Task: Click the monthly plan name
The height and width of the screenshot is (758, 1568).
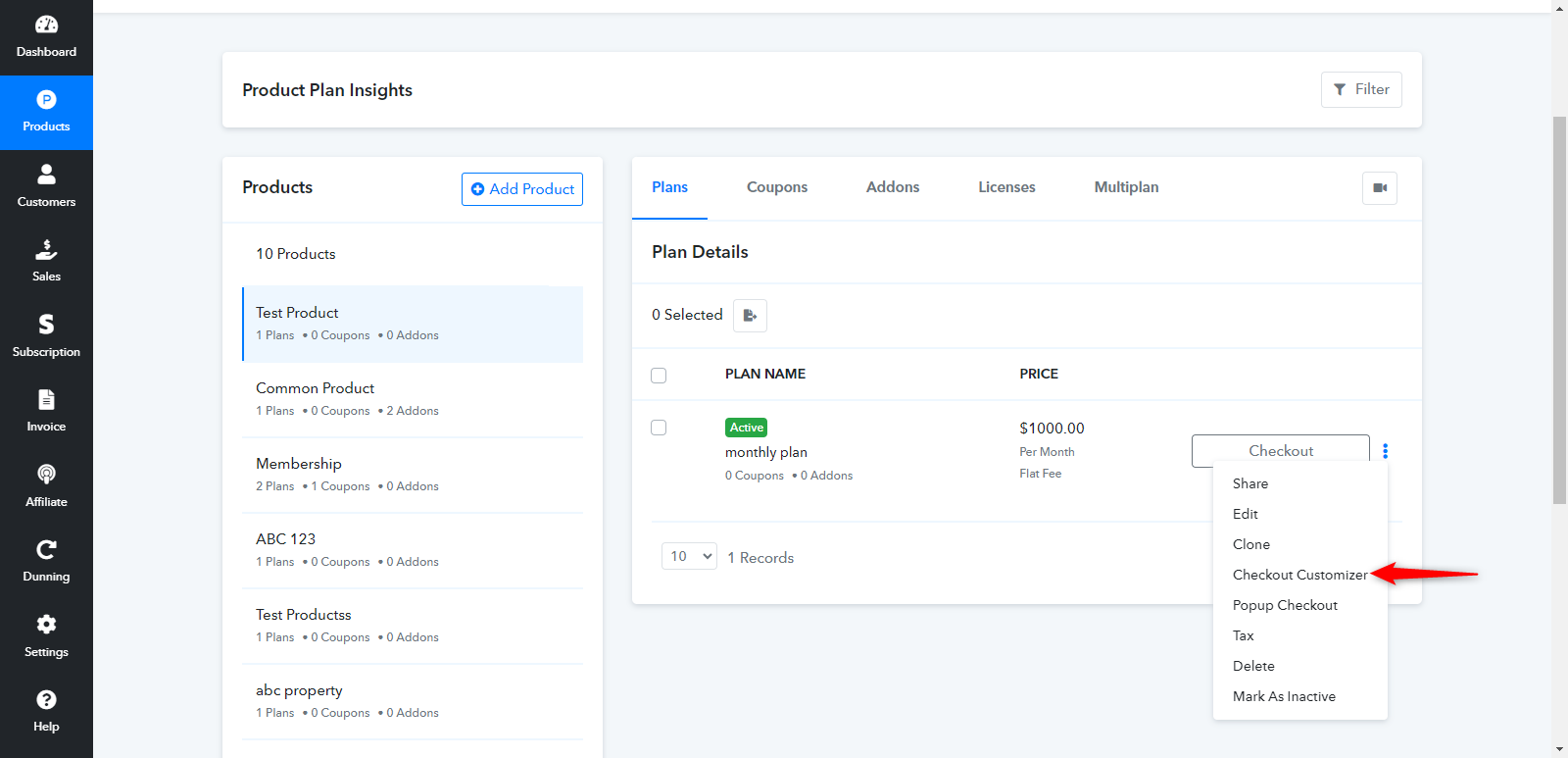Action: (x=766, y=452)
